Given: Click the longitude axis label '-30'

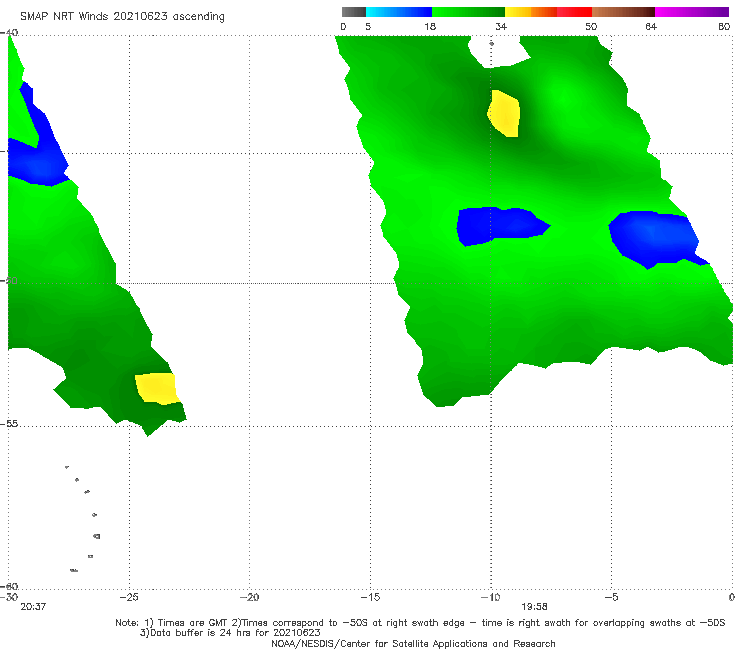Looking at the screenshot, I should (x=9, y=597).
